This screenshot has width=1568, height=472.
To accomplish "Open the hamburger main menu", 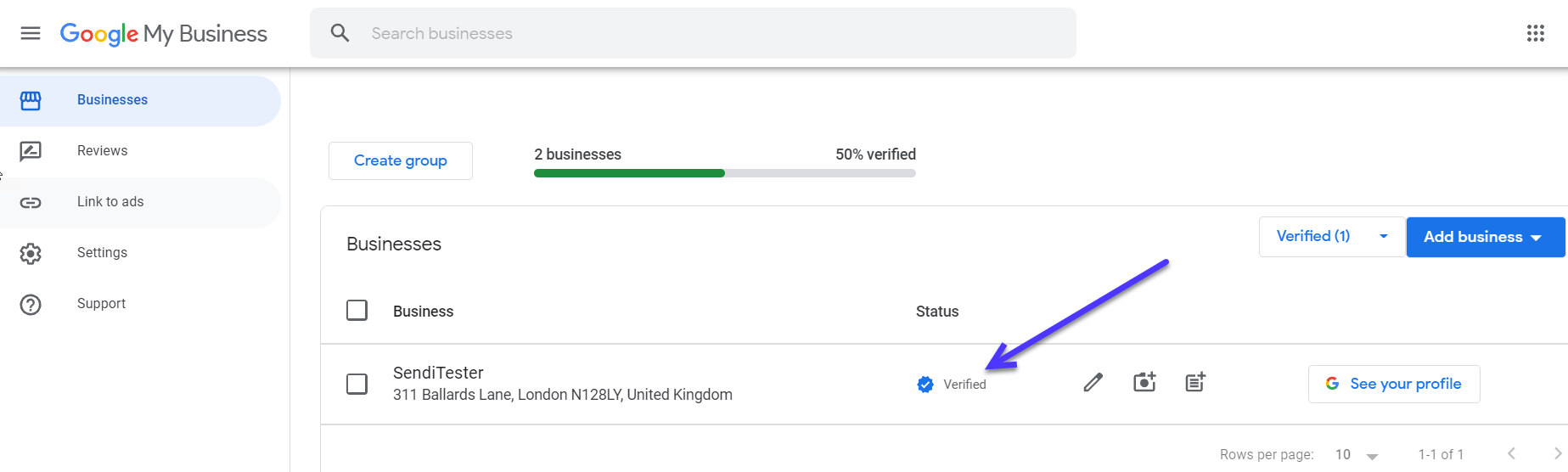I will pyautogui.click(x=31, y=33).
